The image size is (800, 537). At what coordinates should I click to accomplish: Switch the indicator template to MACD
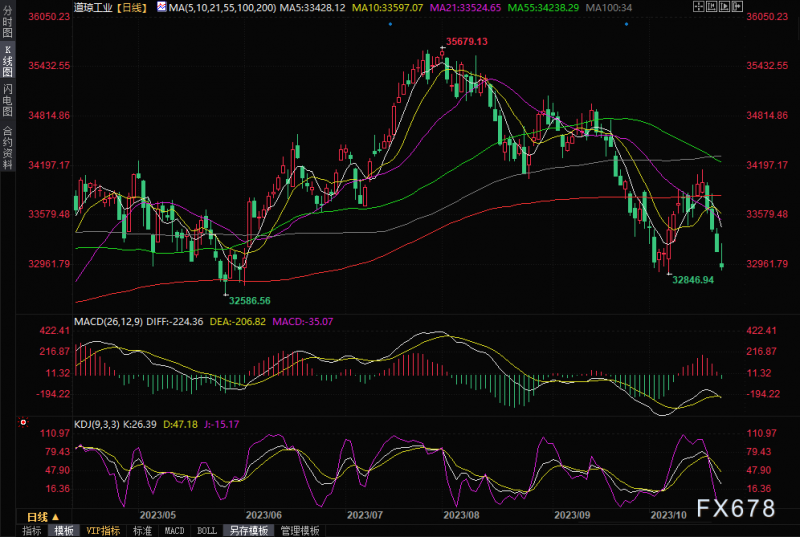click(174, 530)
